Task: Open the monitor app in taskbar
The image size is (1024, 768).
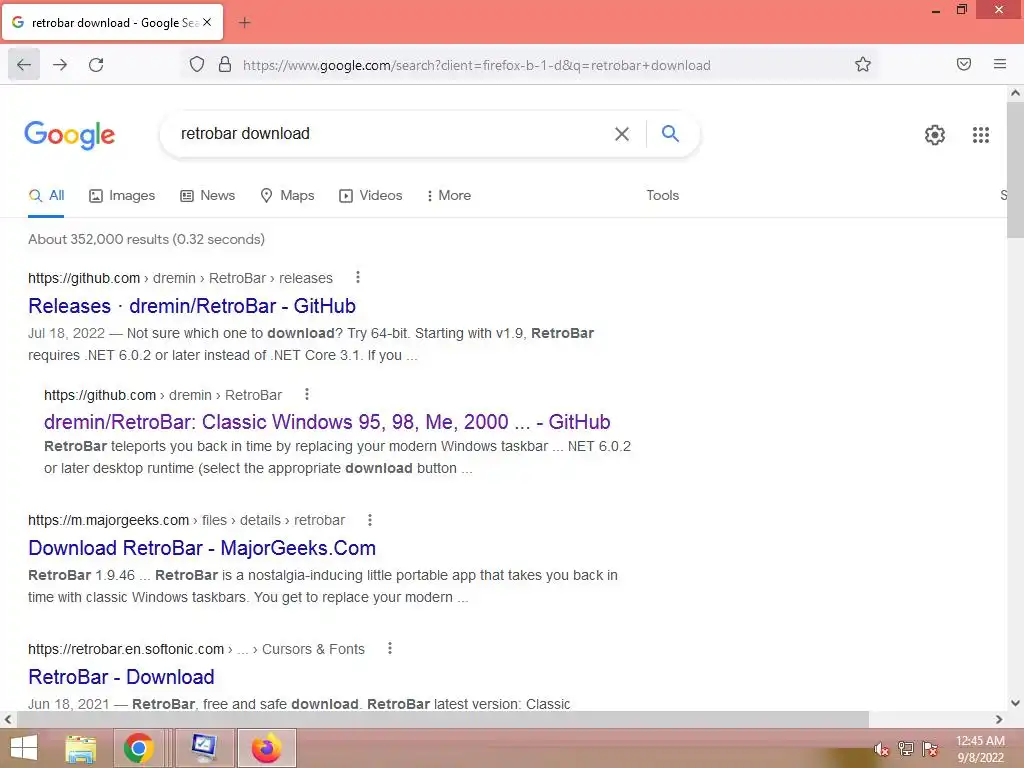Action: 204,748
